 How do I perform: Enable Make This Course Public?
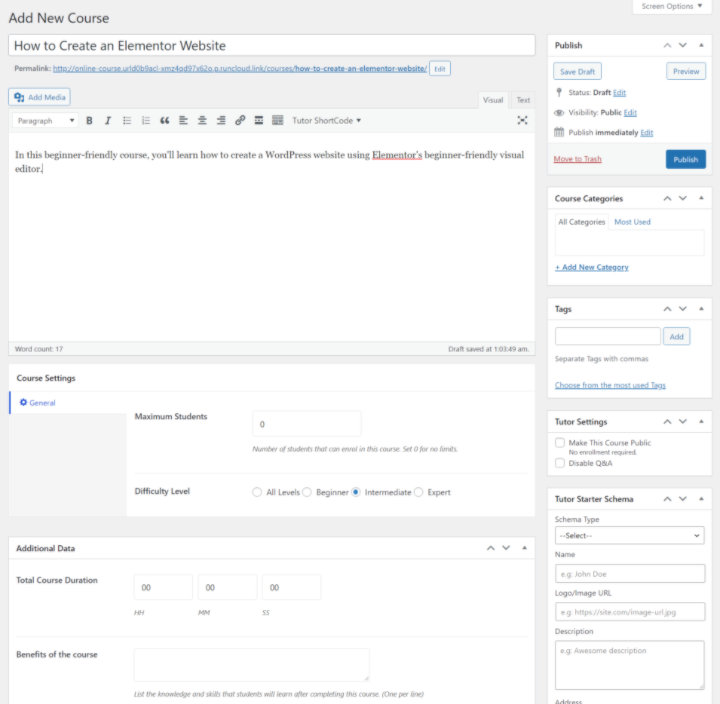coord(560,442)
